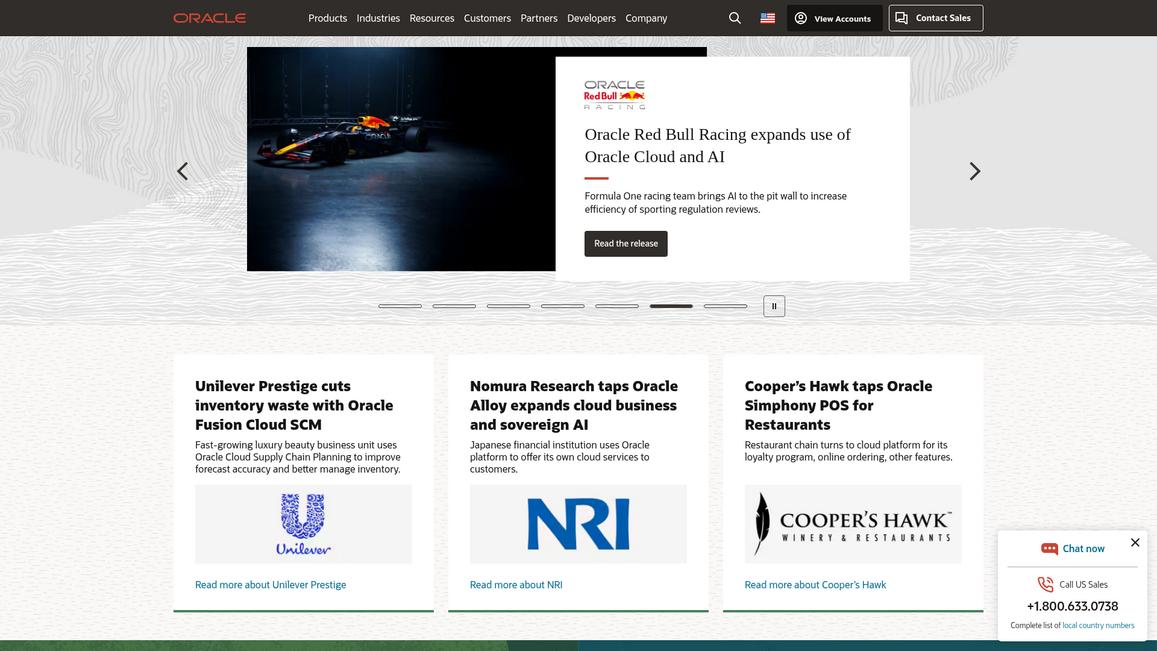Open the Products menu
Screen dimensions: 1157x651
tap(328, 18)
